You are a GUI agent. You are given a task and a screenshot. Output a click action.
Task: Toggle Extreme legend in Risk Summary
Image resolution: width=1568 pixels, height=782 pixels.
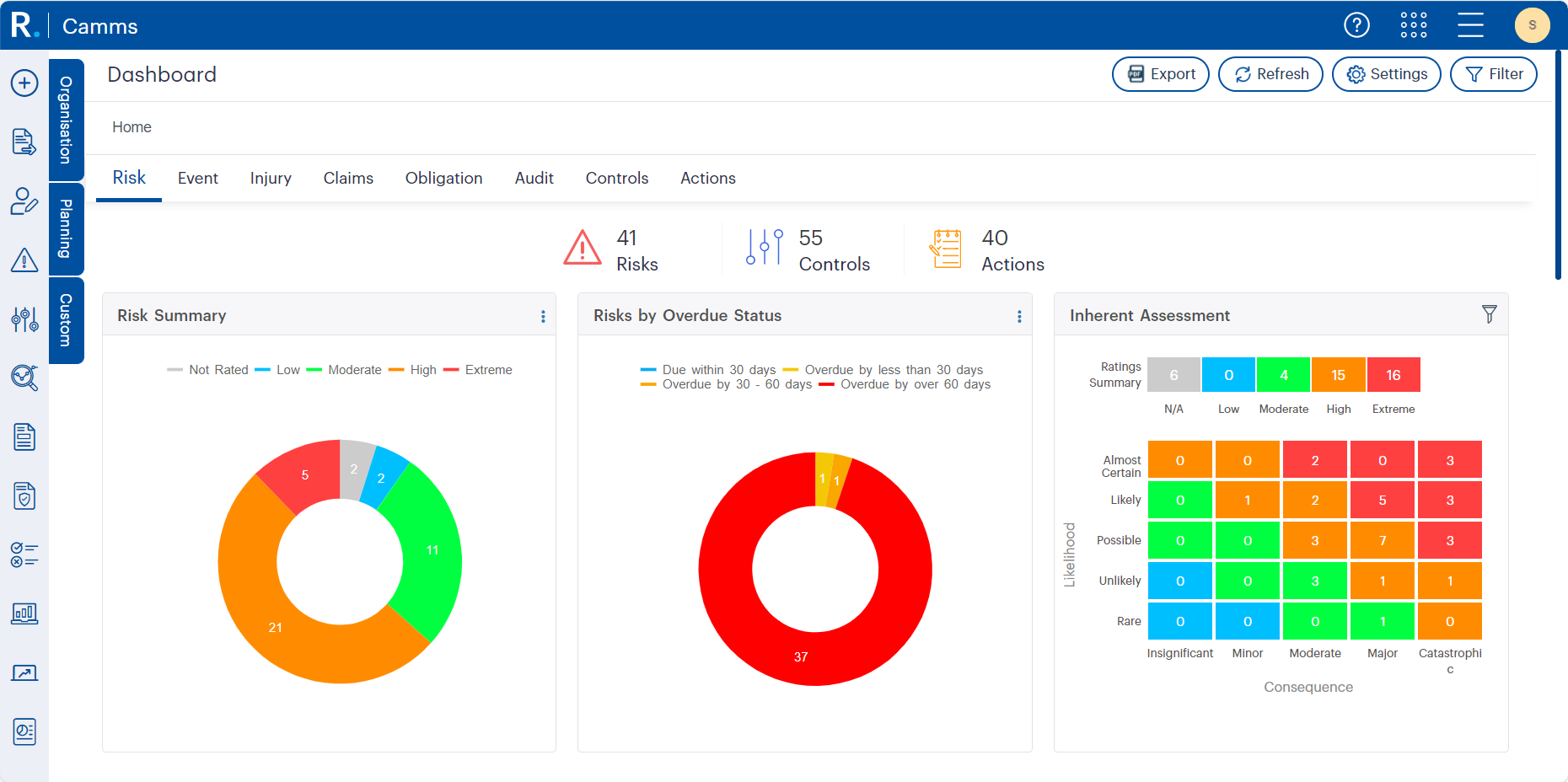(478, 370)
